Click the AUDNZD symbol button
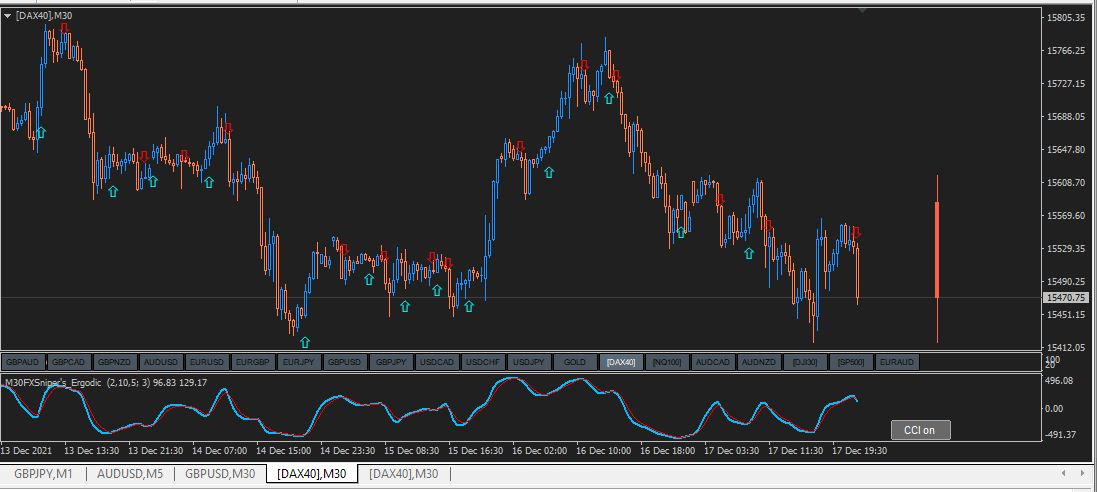This screenshot has height=492, width=1097. (x=759, y=362)
